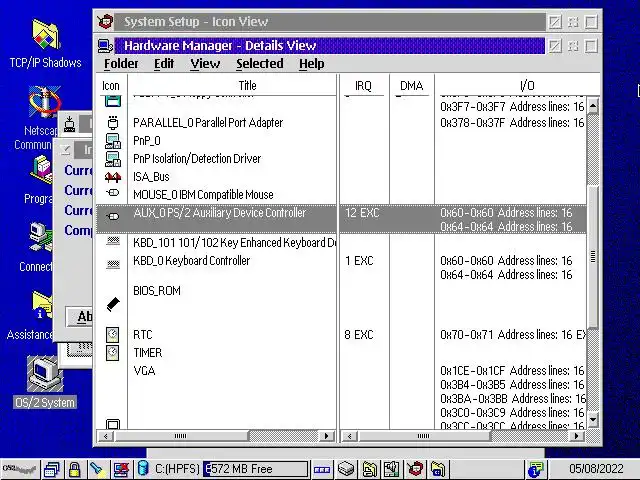Click the left pane horizontal scroll left arrow

point(106,436)
